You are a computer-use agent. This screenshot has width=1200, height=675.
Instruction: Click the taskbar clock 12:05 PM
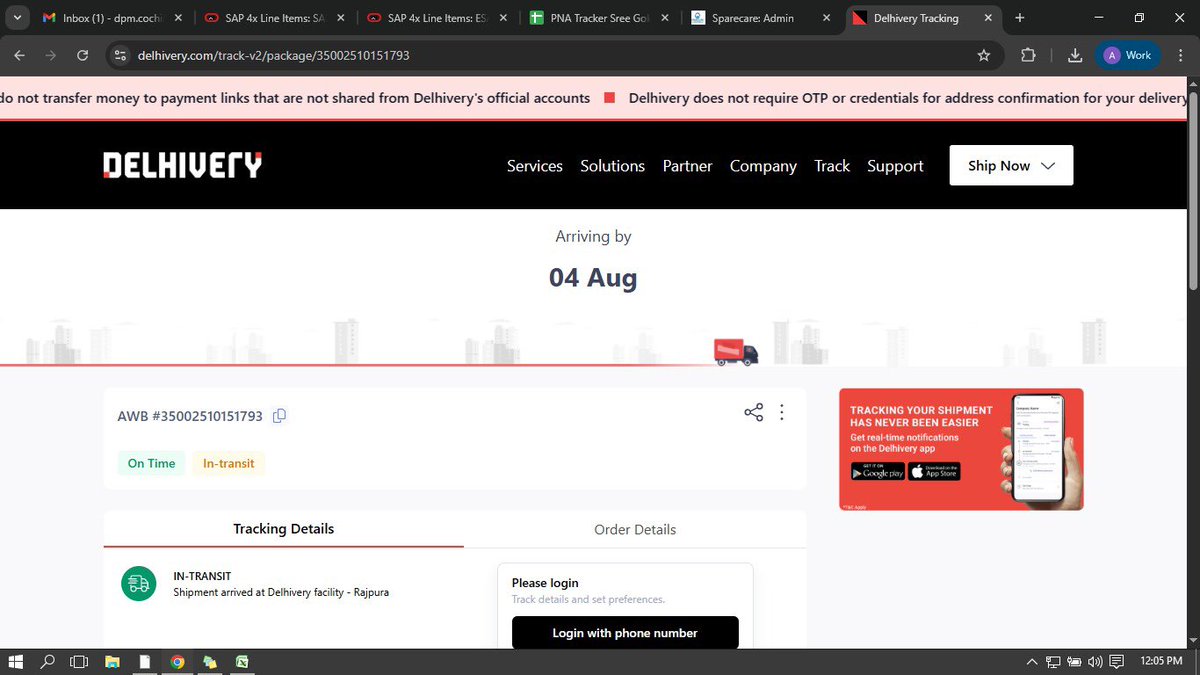[x=1159, y=661]
